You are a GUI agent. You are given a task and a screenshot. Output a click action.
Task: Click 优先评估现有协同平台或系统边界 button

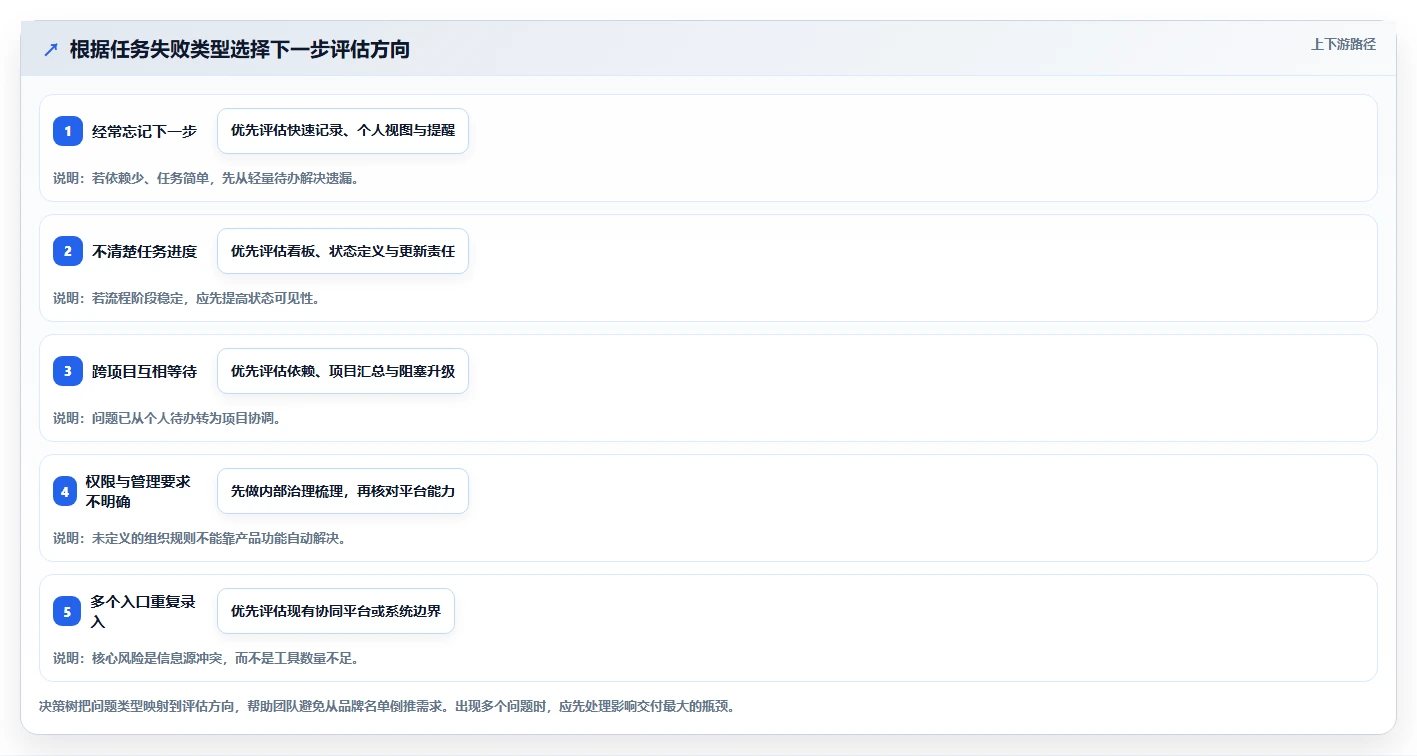tap(336, 611)
